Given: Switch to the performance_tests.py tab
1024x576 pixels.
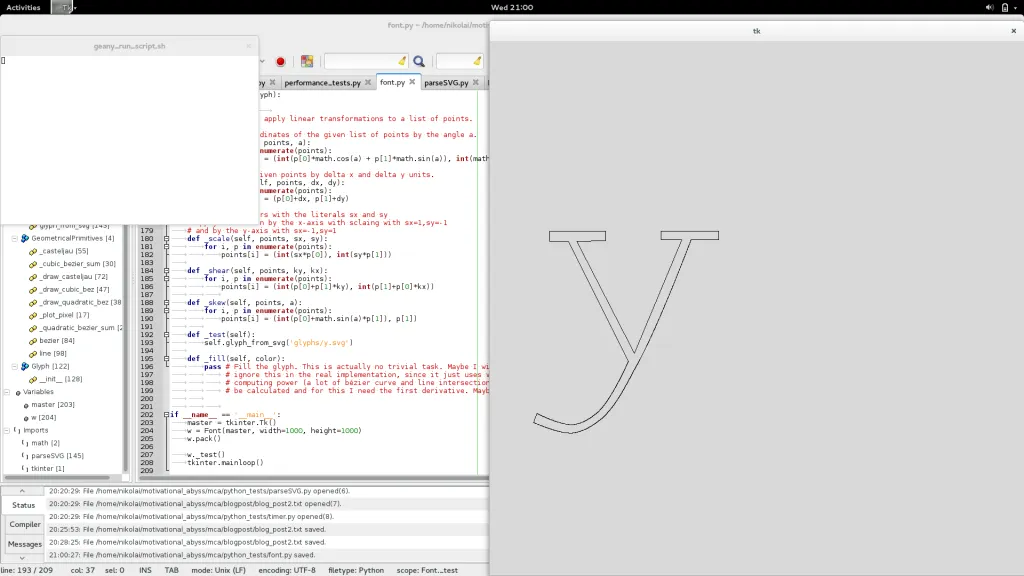Looking at the screenshot, I should coord(323,83).
